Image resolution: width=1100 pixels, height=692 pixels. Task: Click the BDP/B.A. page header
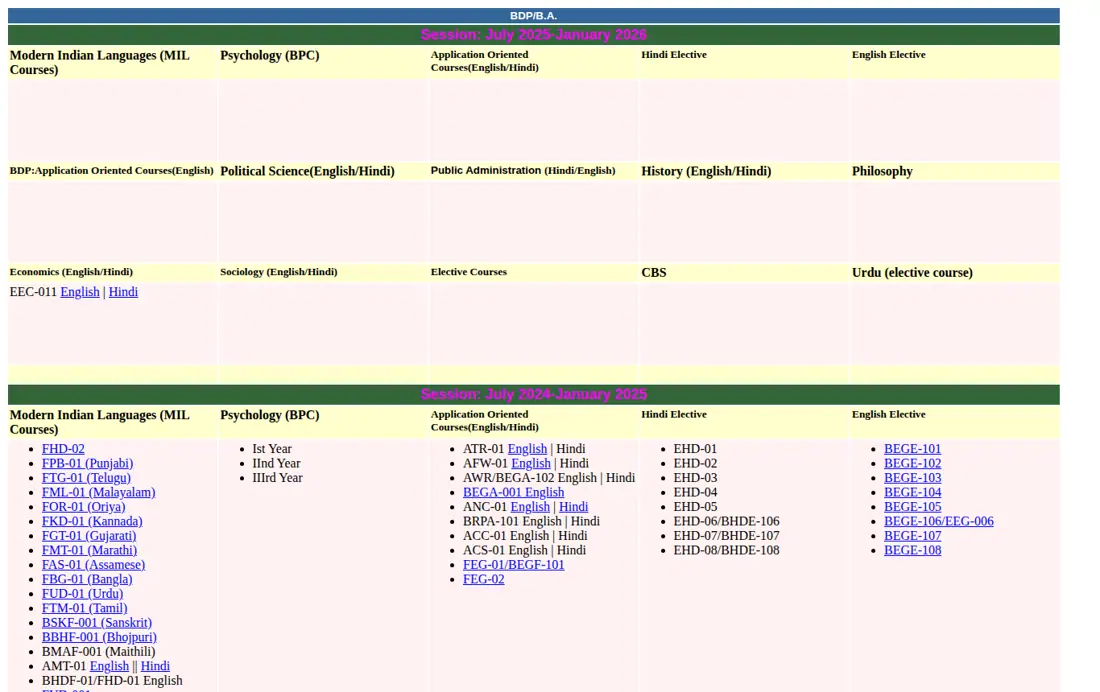tap(534, 15)
